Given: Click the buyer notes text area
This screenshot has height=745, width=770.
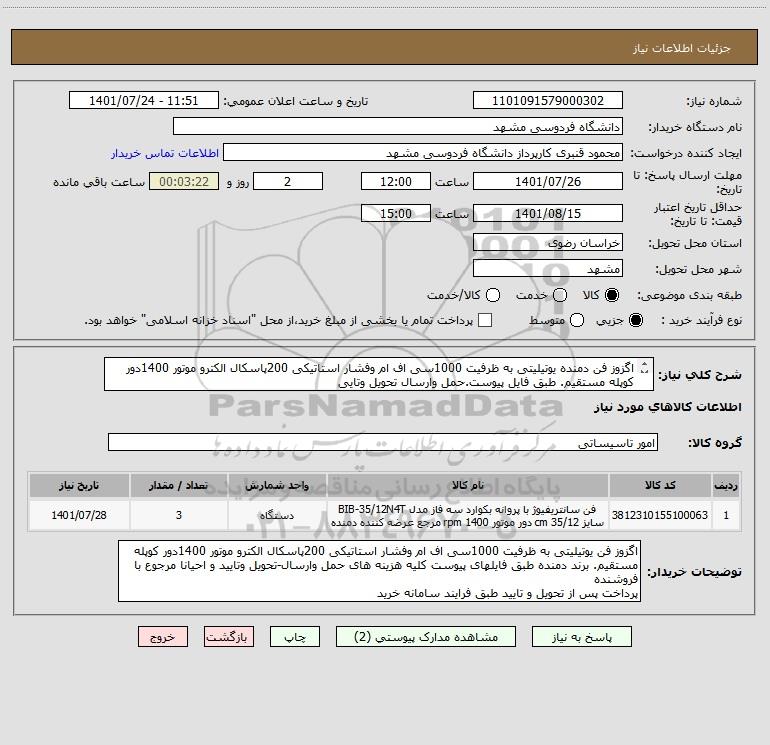Looking at the screenshot, I should (x=379, y=571).
